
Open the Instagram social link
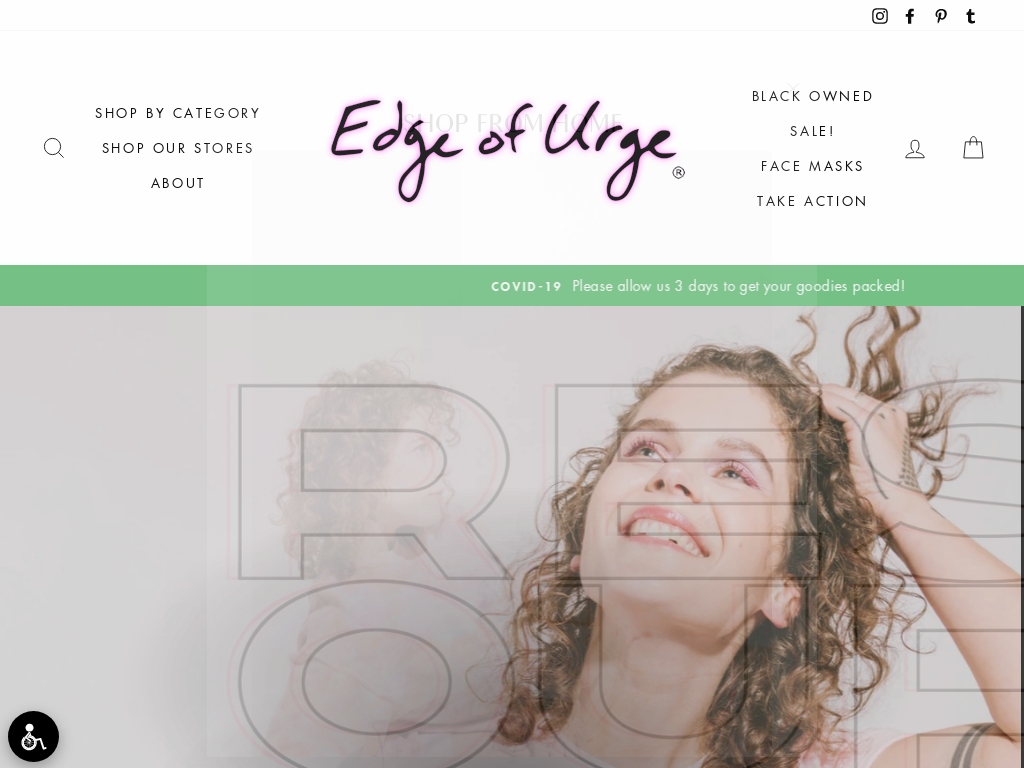pos(880,16)
